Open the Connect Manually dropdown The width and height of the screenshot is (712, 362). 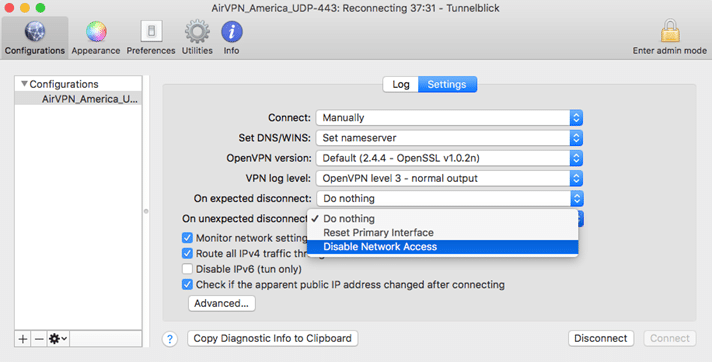[449, 118]
